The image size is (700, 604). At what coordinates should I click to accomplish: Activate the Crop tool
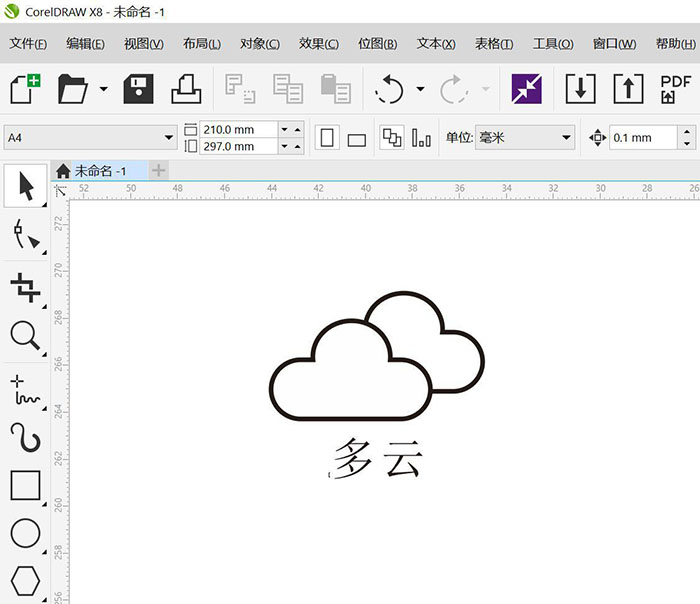click(x=25, y=287)
